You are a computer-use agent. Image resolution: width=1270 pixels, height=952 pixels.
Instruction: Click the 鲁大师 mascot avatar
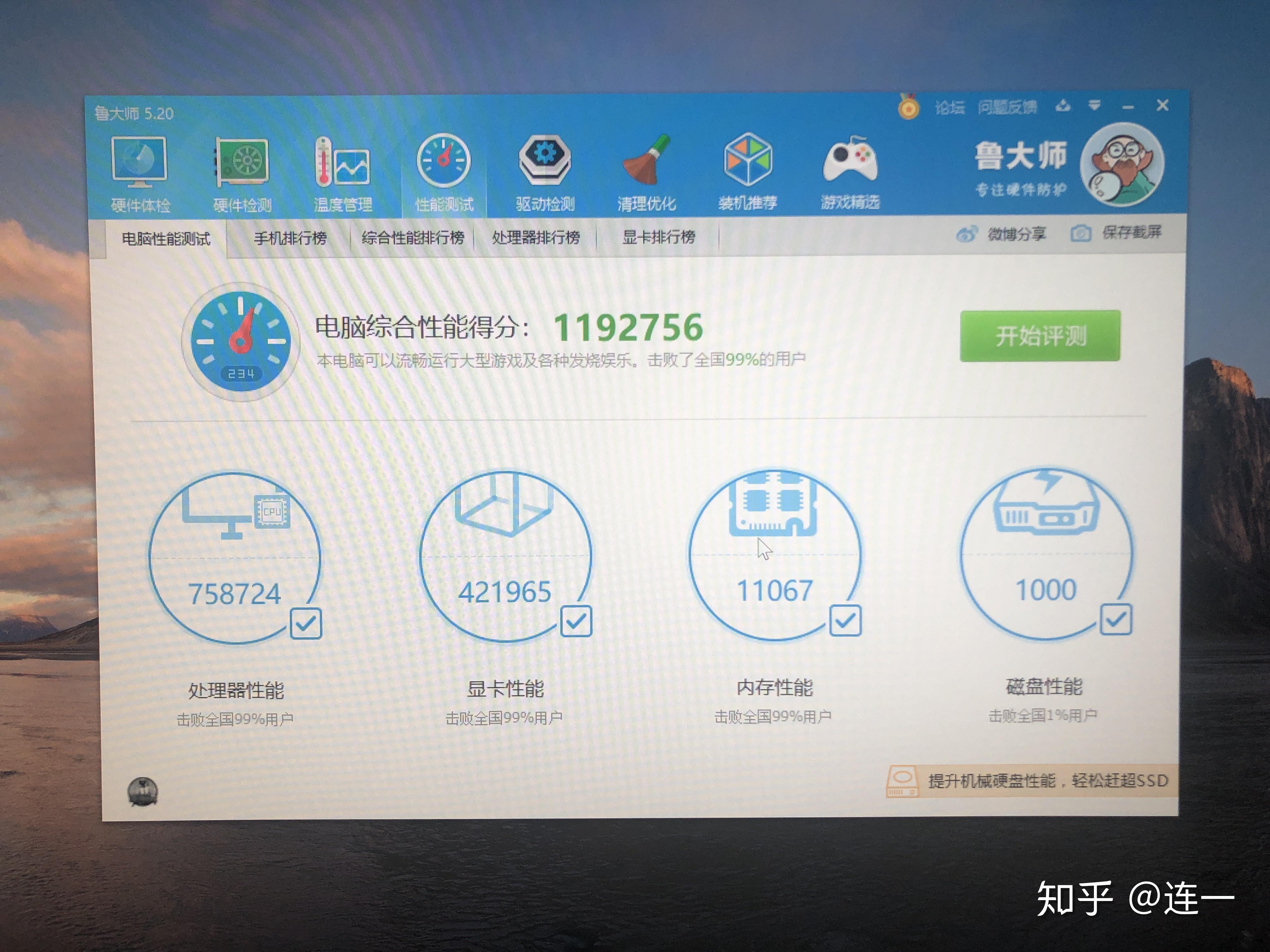click(x=1122, y=165)
